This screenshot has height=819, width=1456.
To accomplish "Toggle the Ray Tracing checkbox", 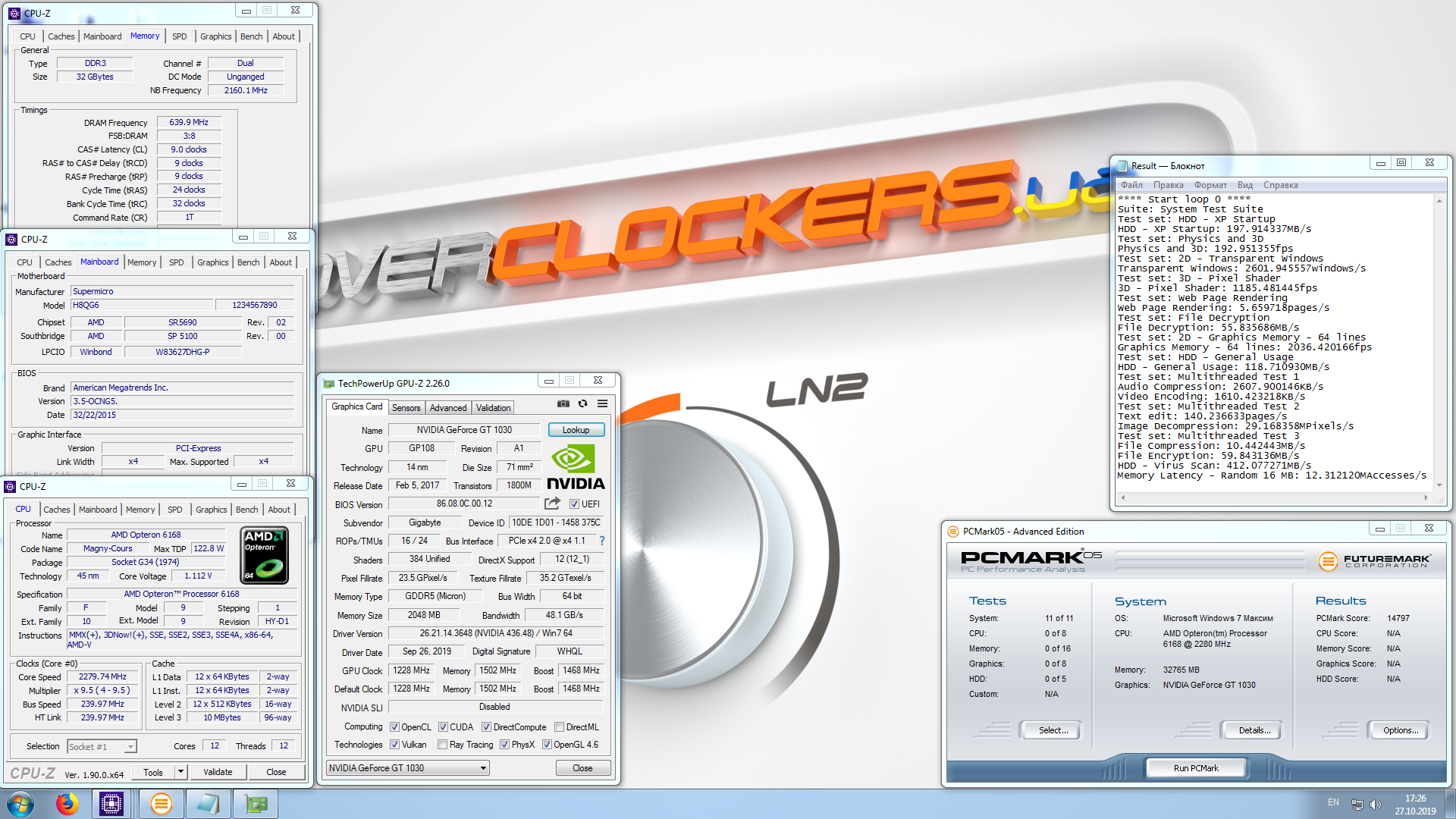I will point(442,745).
